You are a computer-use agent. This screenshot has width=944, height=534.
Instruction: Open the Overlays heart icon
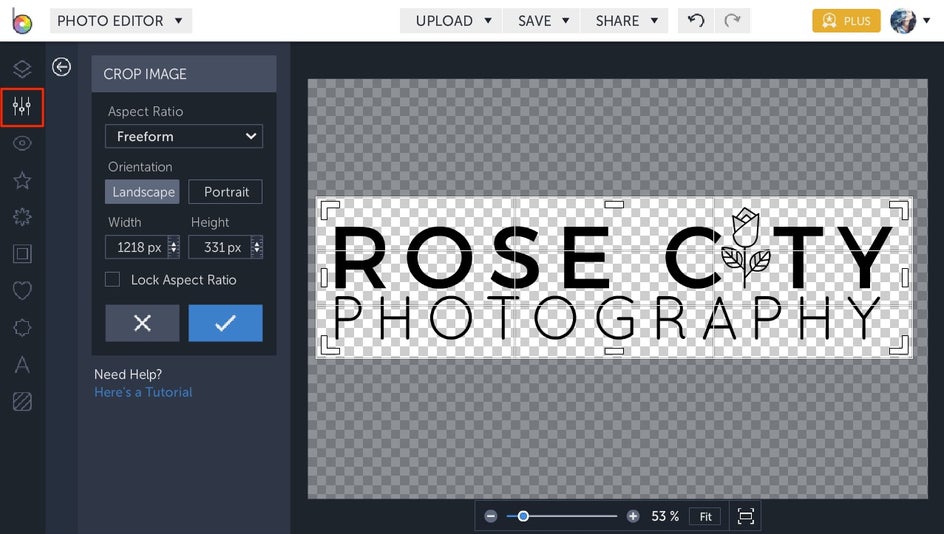(22, 291)
